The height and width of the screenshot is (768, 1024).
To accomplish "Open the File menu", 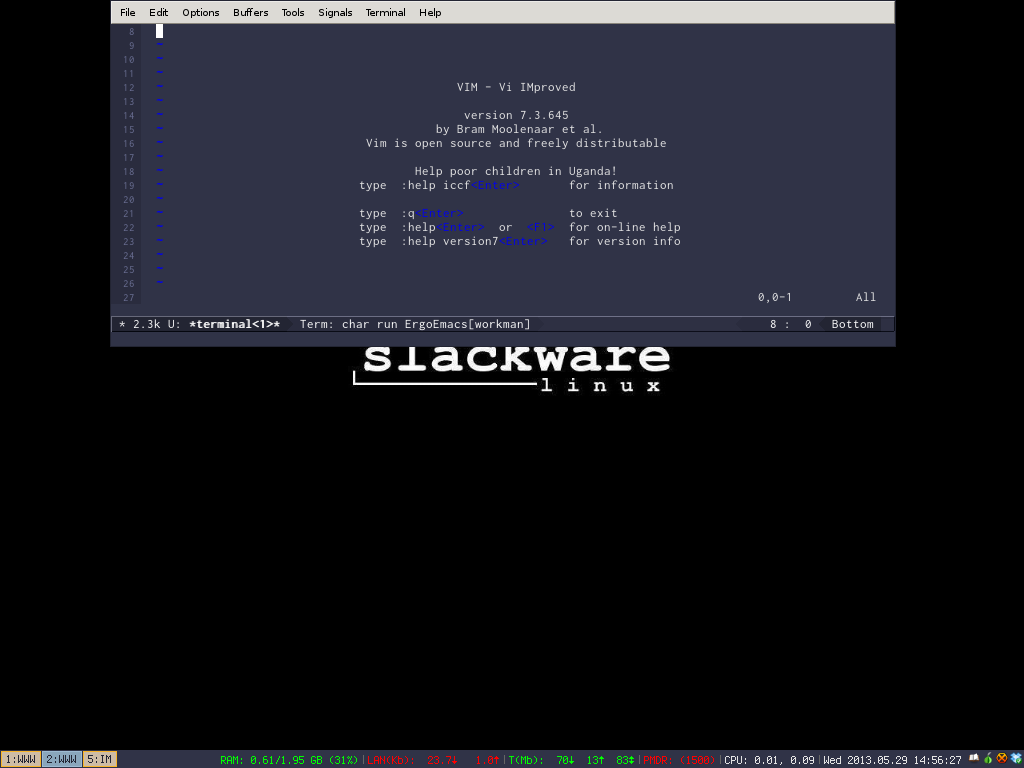I will [127, 12].
